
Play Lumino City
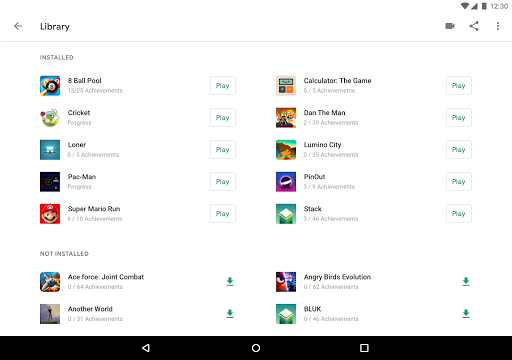459,150
